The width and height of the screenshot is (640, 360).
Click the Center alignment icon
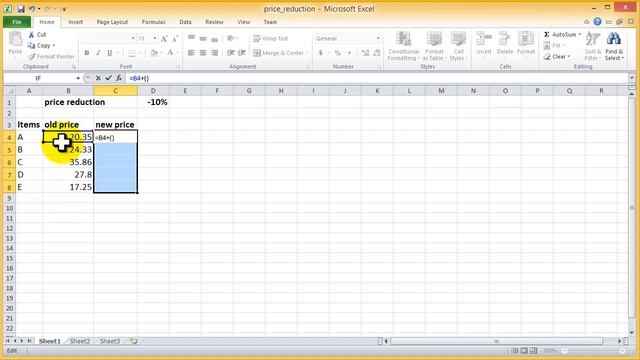[x=203, y=53]
